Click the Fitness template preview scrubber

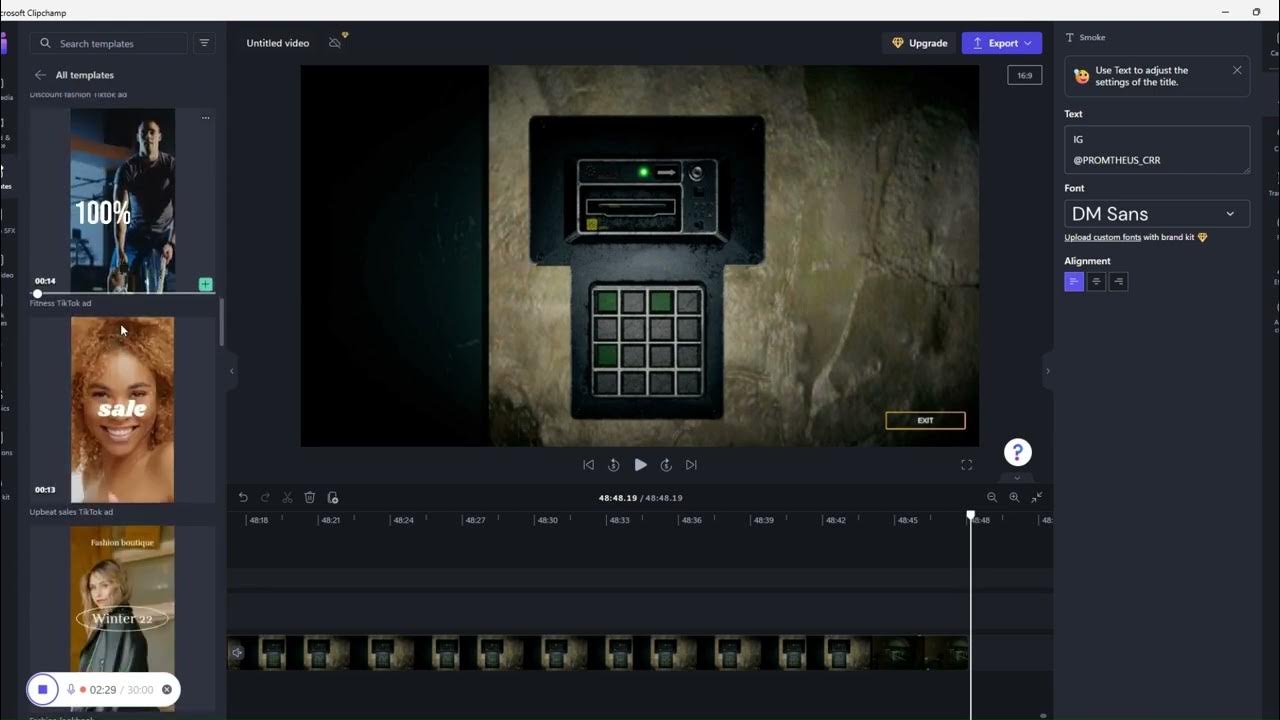37,293
